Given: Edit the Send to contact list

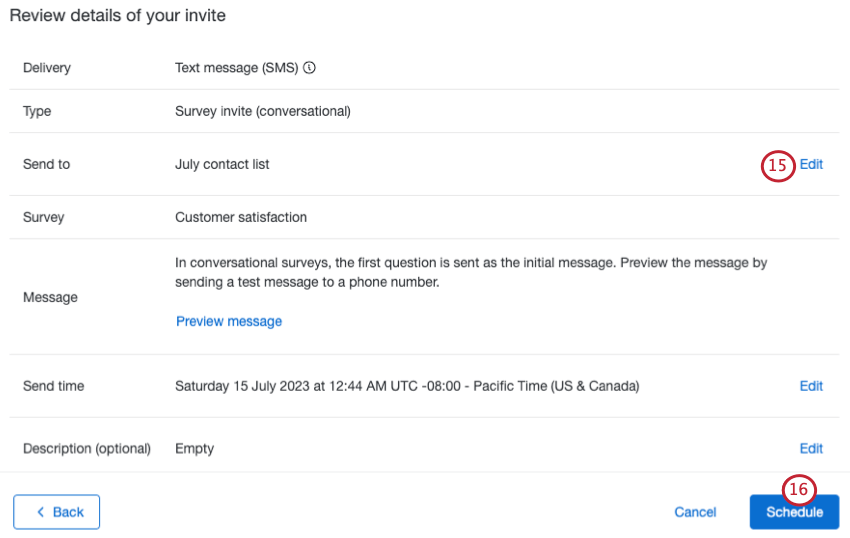Looking at the screenshot, I should coord(811,165).
